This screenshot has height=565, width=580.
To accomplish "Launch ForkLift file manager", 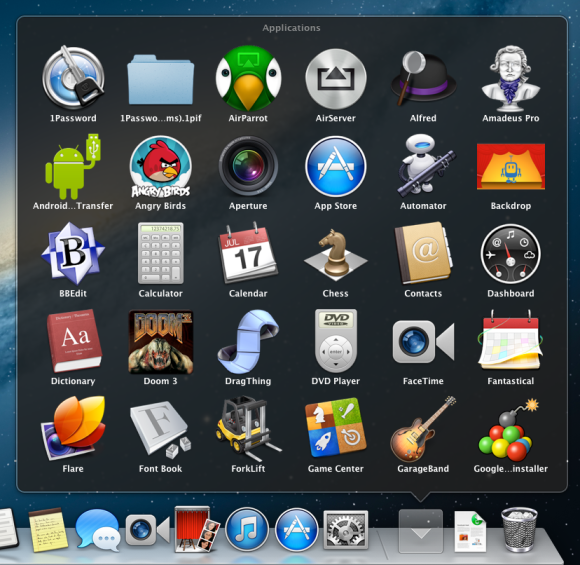I will click(x=248, y=429).
